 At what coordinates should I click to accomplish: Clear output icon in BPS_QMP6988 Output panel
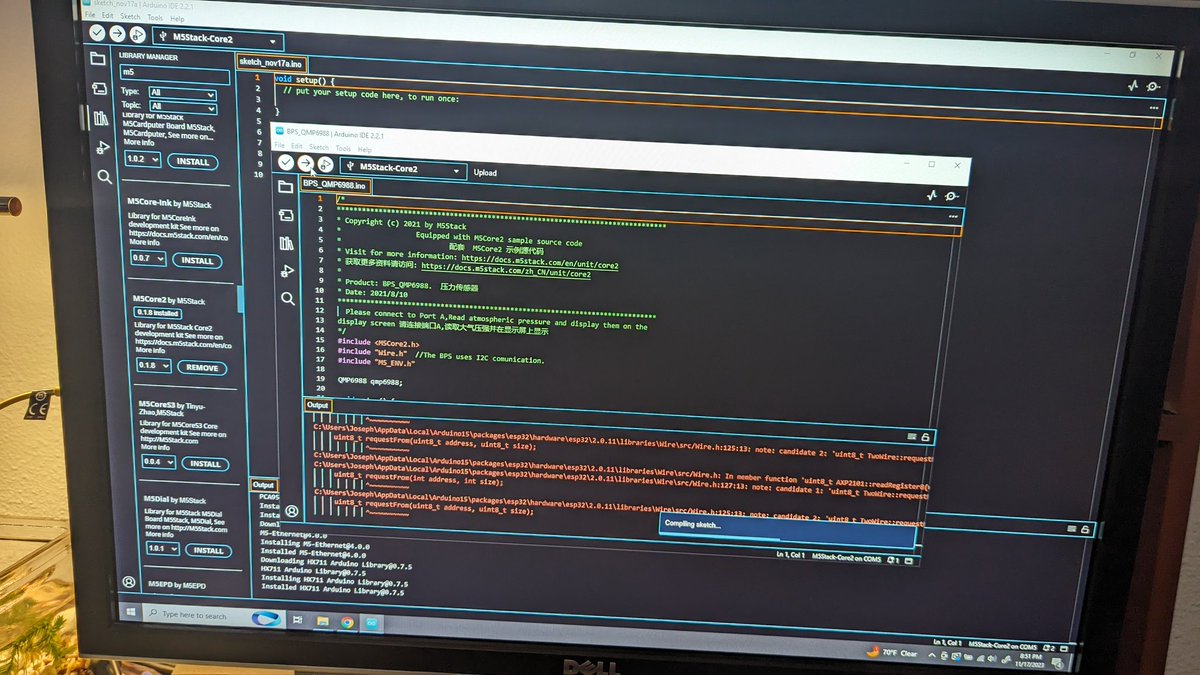coord(911,437)
